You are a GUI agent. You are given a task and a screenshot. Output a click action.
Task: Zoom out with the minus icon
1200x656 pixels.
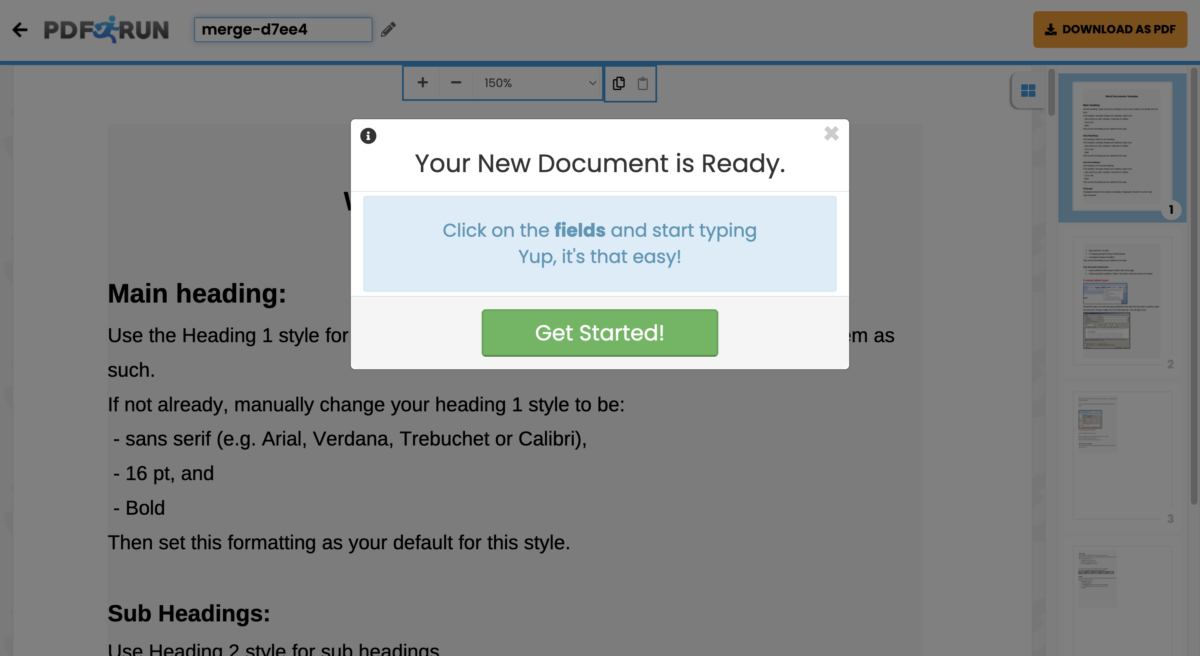[x=456, y=83]
